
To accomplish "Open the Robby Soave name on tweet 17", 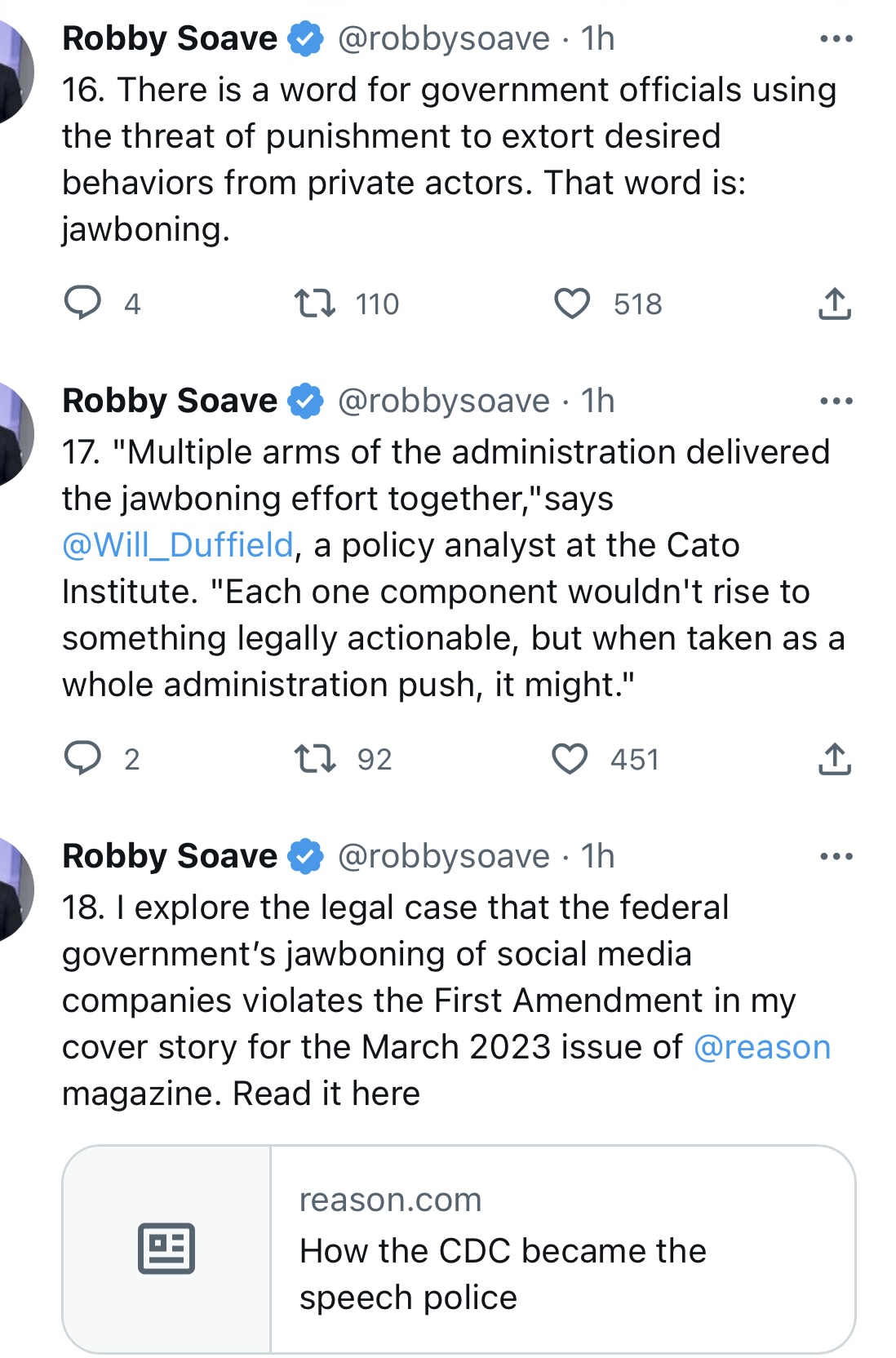I will click(170, 401).
